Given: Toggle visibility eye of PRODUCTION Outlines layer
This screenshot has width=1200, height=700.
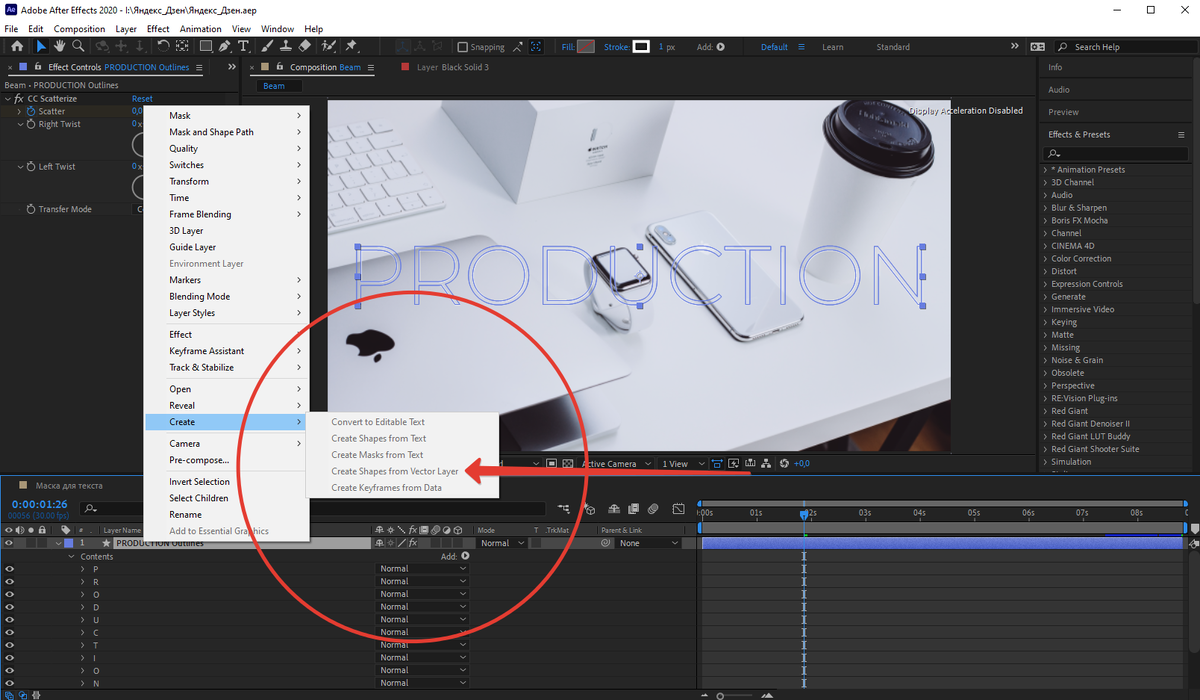Looking at the screenshot, I should point(9,543).
